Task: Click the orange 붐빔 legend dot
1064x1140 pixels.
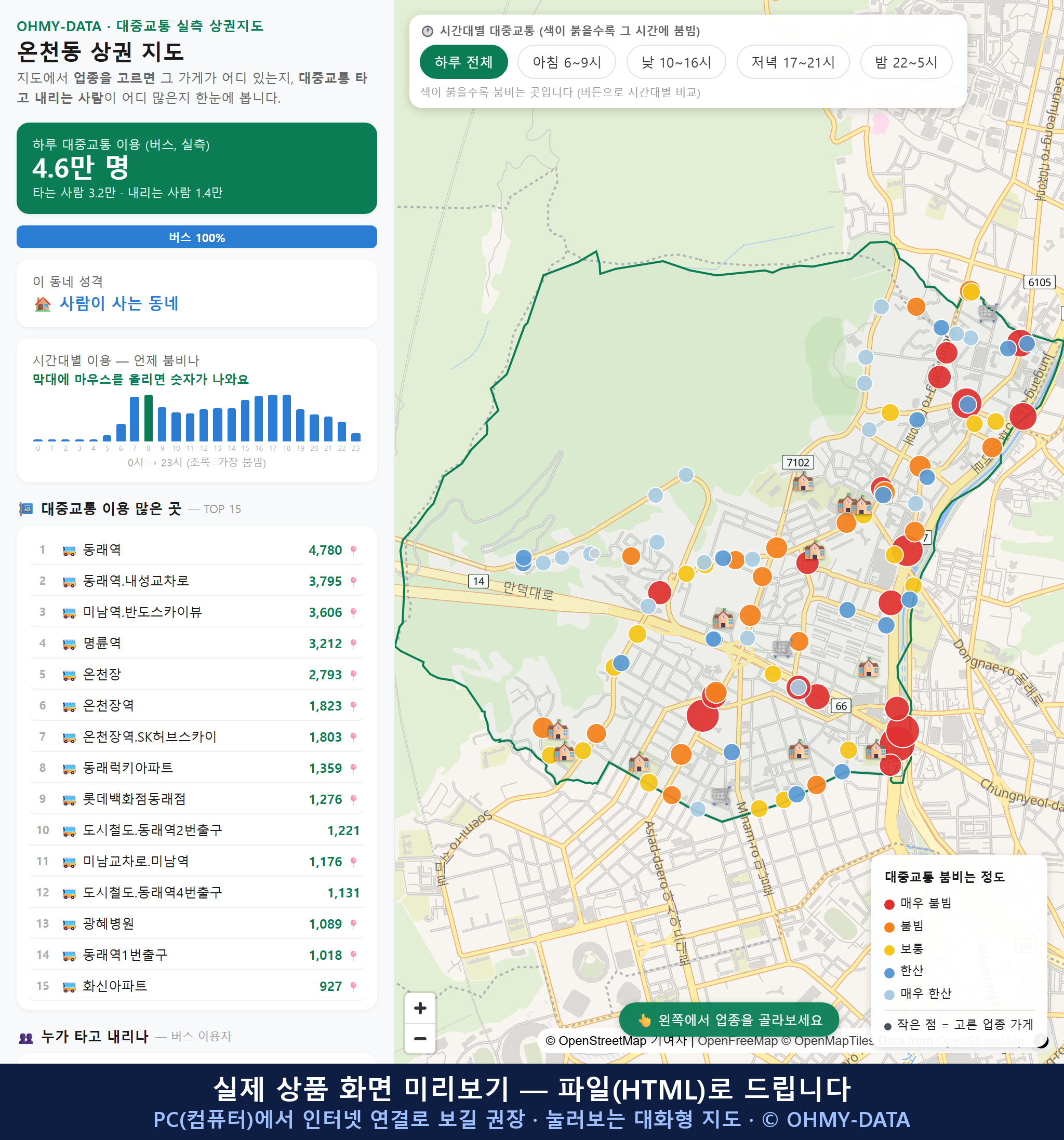Action: (889, 927)
